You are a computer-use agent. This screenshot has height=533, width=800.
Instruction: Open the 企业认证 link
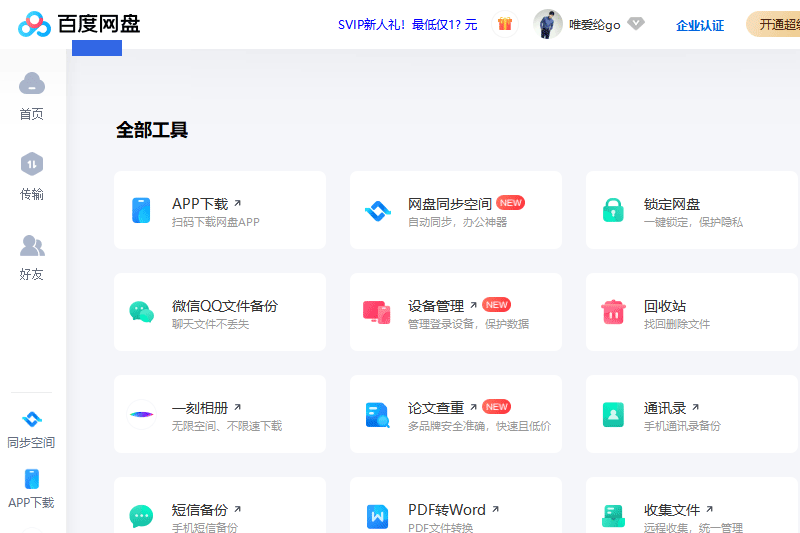699,26
